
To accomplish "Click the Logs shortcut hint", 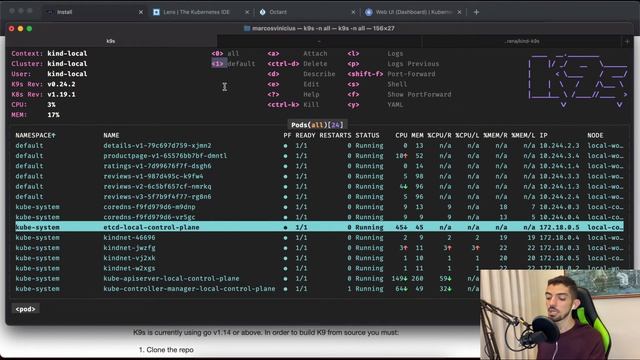I will (x=375, y=53).
